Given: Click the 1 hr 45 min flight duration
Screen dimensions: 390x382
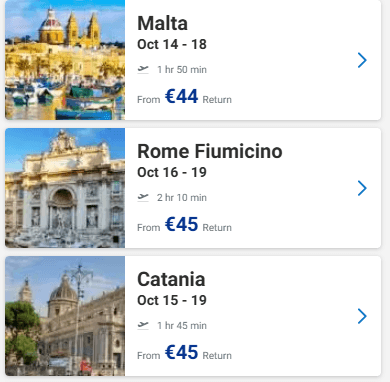Looking at the screenshot, I should coord(182,325).
